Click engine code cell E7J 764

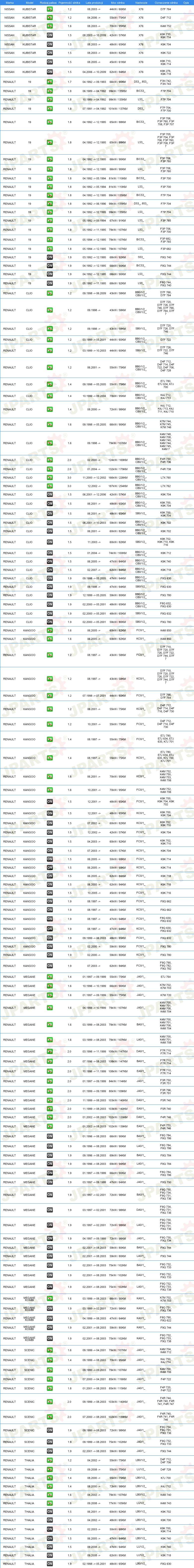click(165, 977)
